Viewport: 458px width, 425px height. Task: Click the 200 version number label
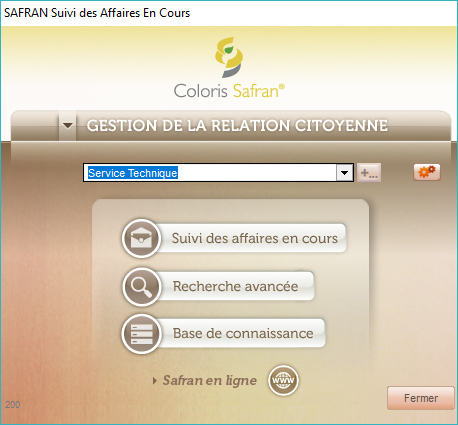(x=13, y=405)
